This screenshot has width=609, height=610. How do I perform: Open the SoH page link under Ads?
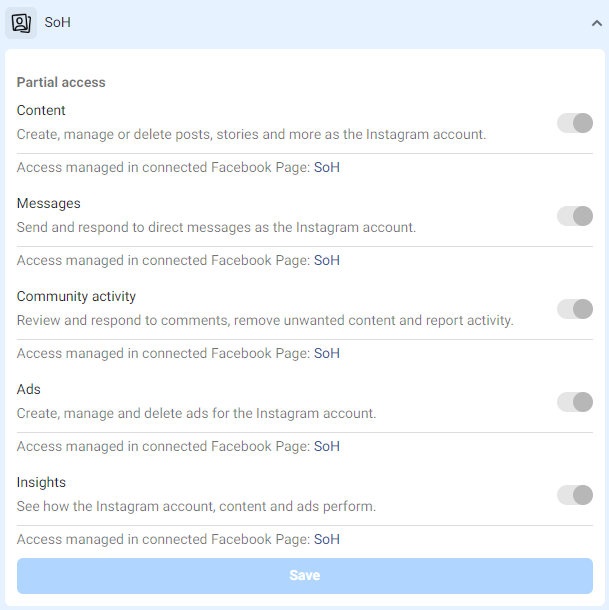327,446
